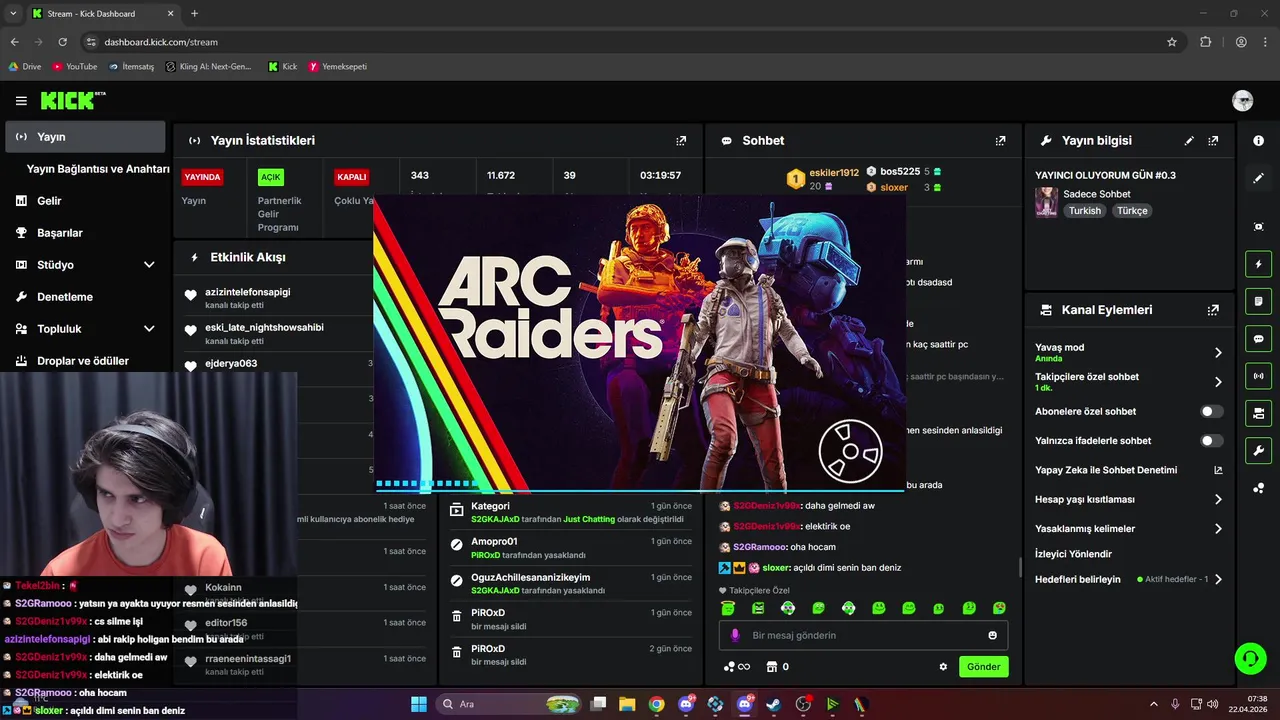This screenshot has height=720, width=1280.
Task: Select Yayın in sidebar
Action: (85, 137)
